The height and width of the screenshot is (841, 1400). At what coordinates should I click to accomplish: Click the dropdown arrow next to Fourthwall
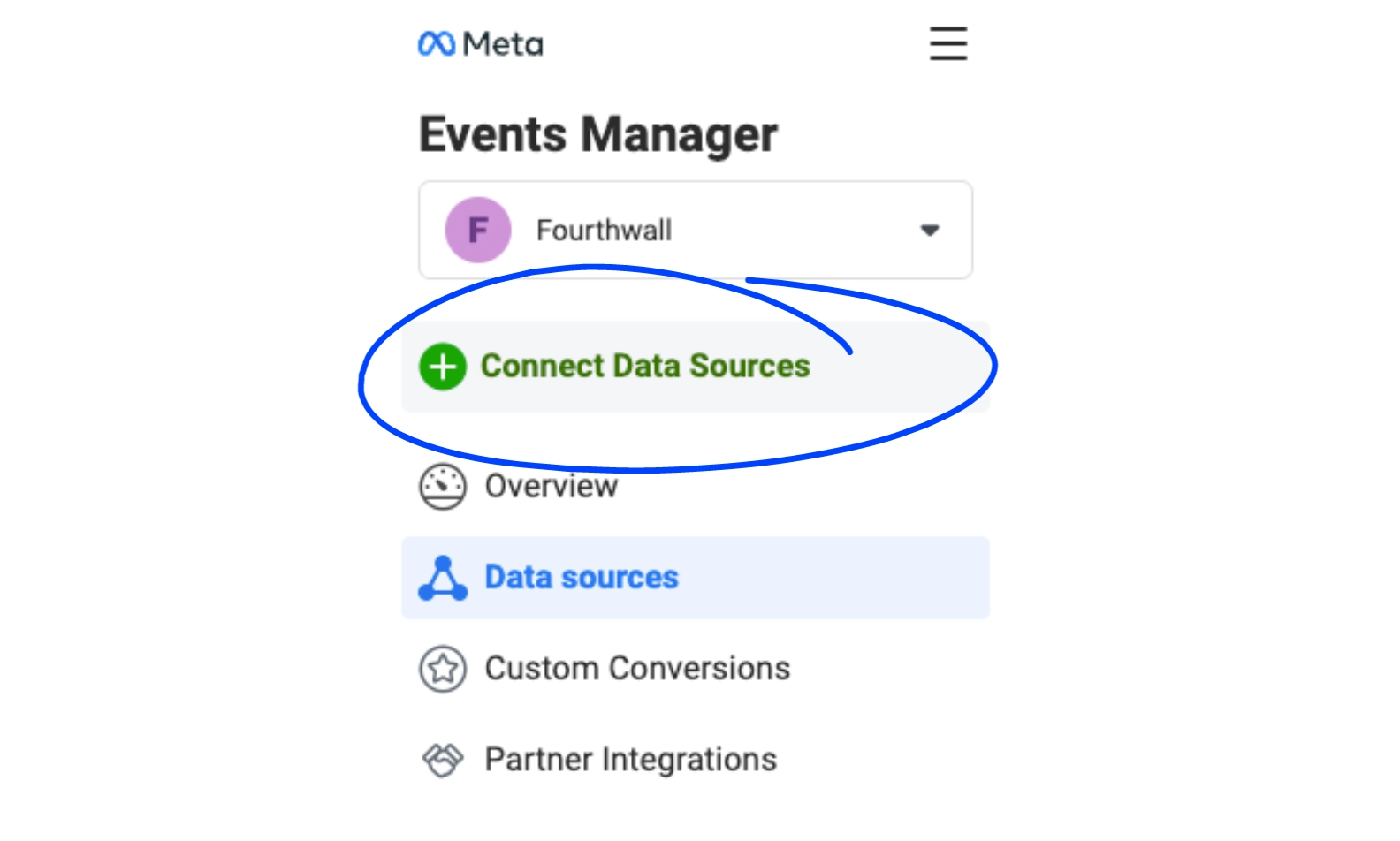click(x=930, y=230)
